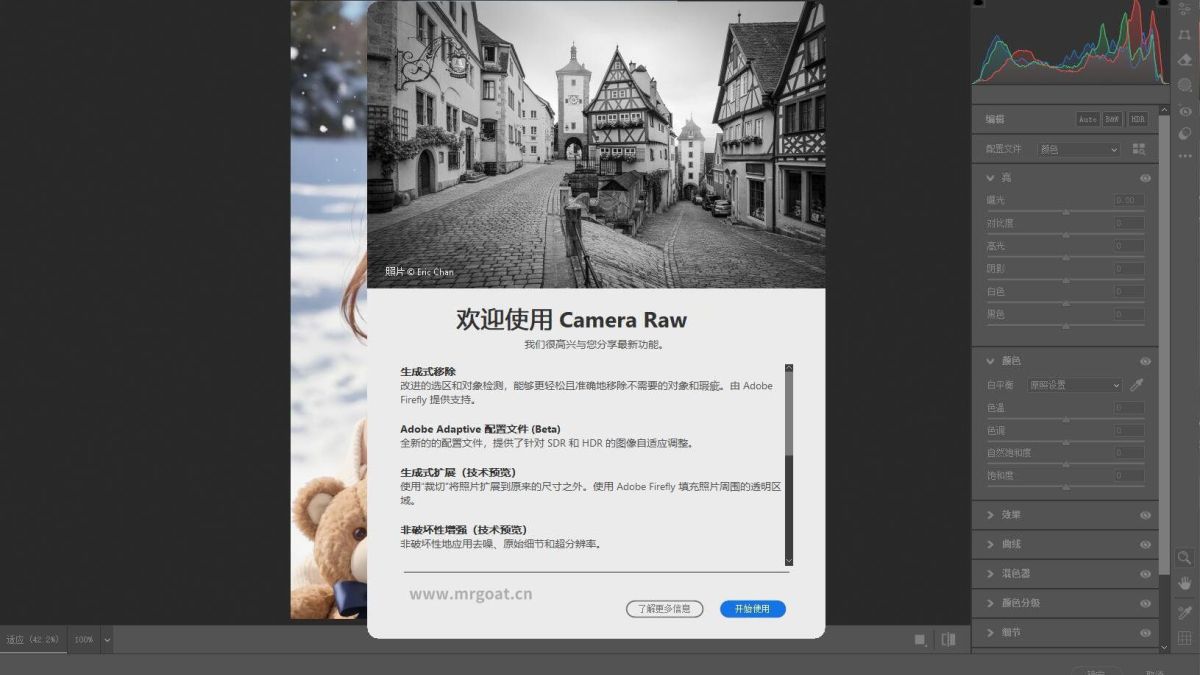Open the red eye removal tool
The height and width of the screenshot is (675, 1200).
(x=1185, y=110)
